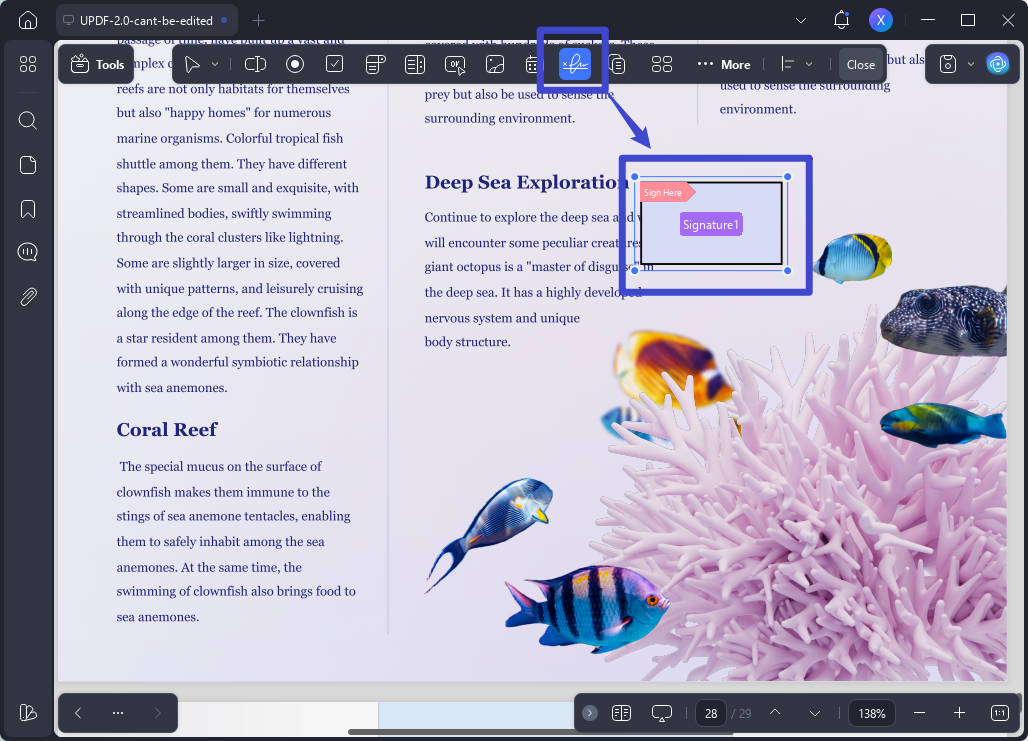Open the attachments paperclip panel
This screenshot has height=741, width=1028.
click(28, 297)
